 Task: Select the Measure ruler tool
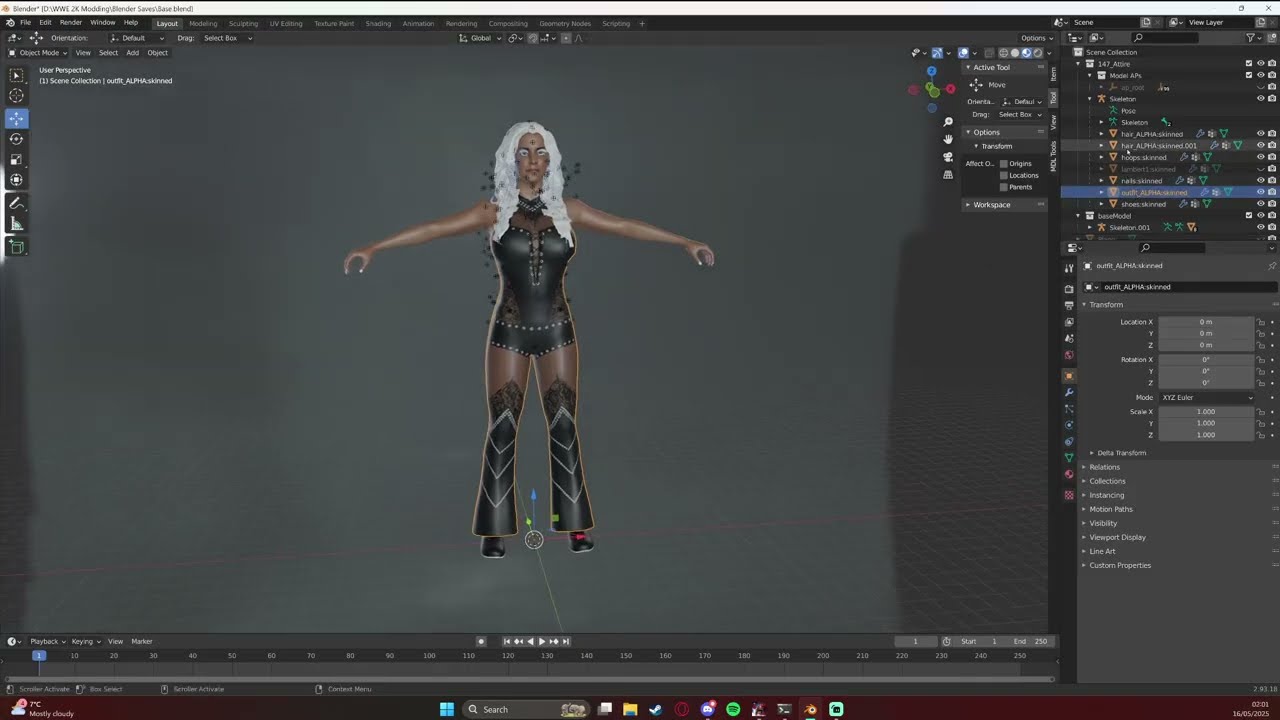tap(16, 224)
